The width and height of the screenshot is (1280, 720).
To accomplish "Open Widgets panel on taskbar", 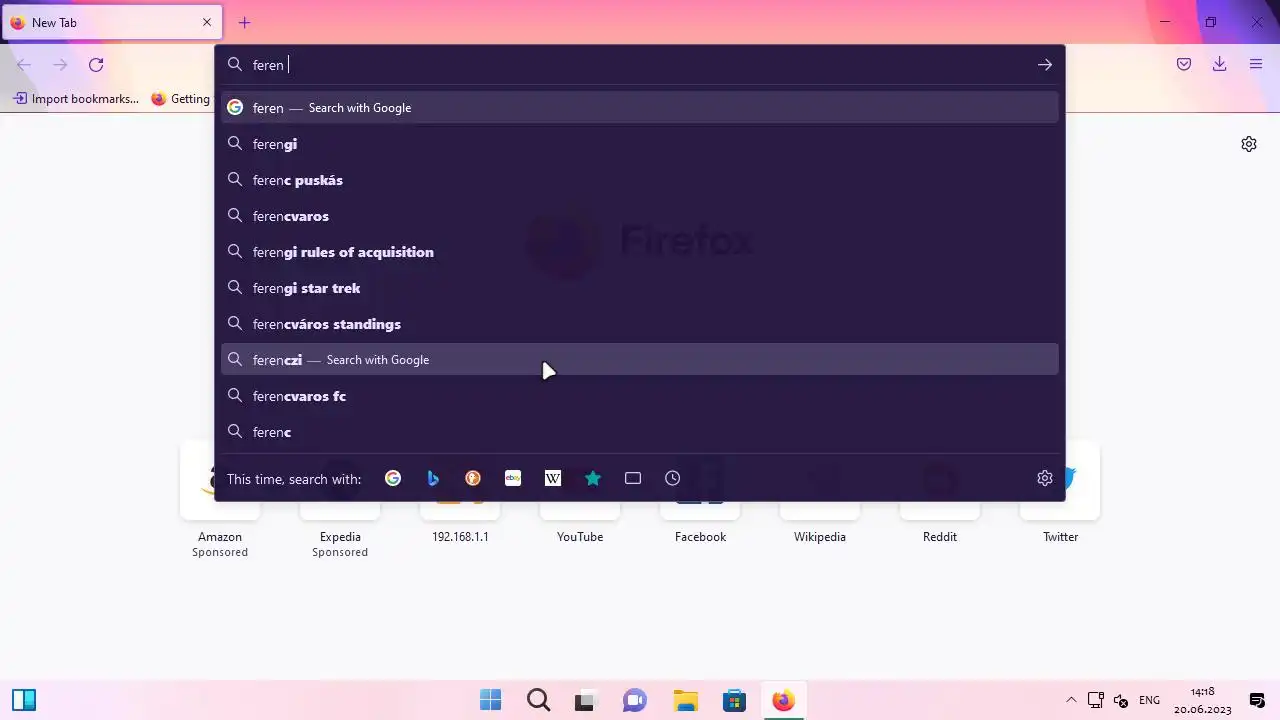I will tap(24, 700).
